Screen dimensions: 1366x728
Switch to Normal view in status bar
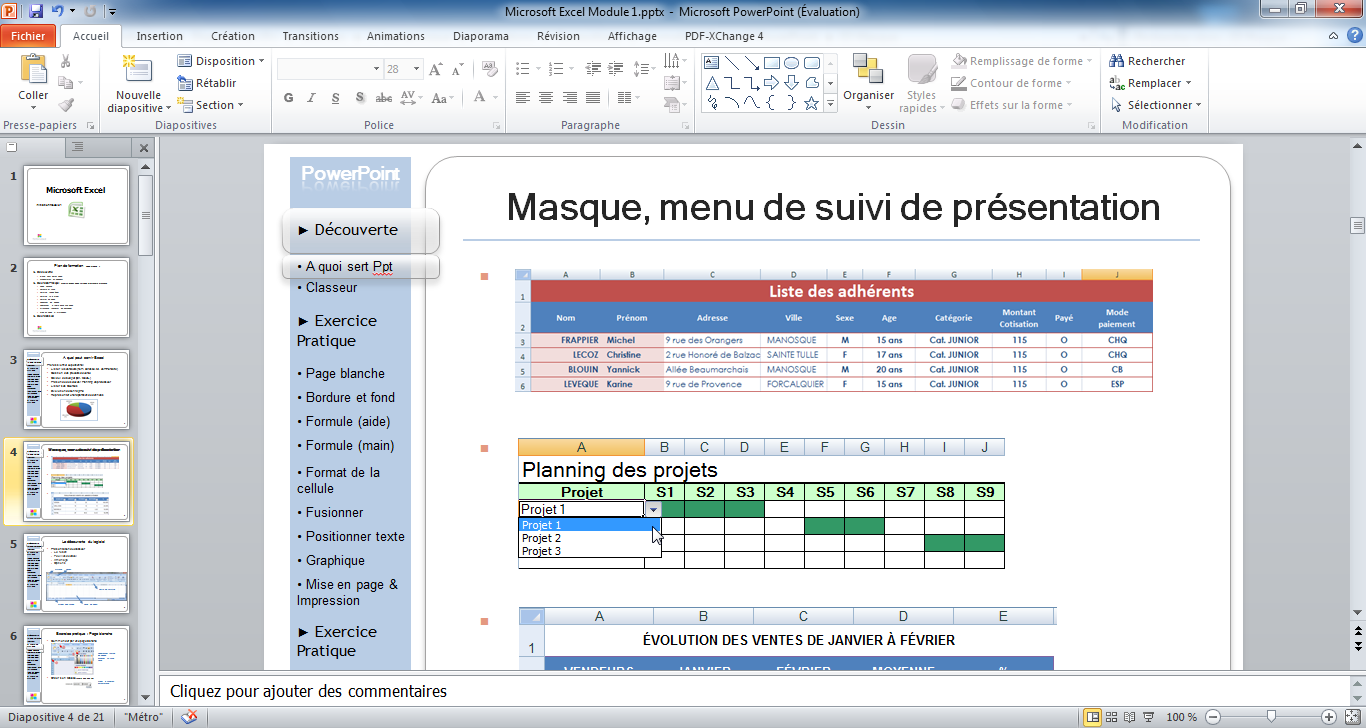pyautogui.click(x=1094, y=717)
